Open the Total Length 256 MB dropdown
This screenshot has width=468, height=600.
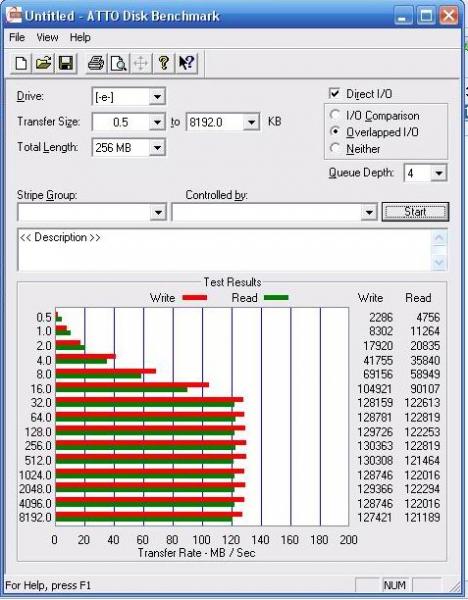pyautogui.click(x=157, y=148)
